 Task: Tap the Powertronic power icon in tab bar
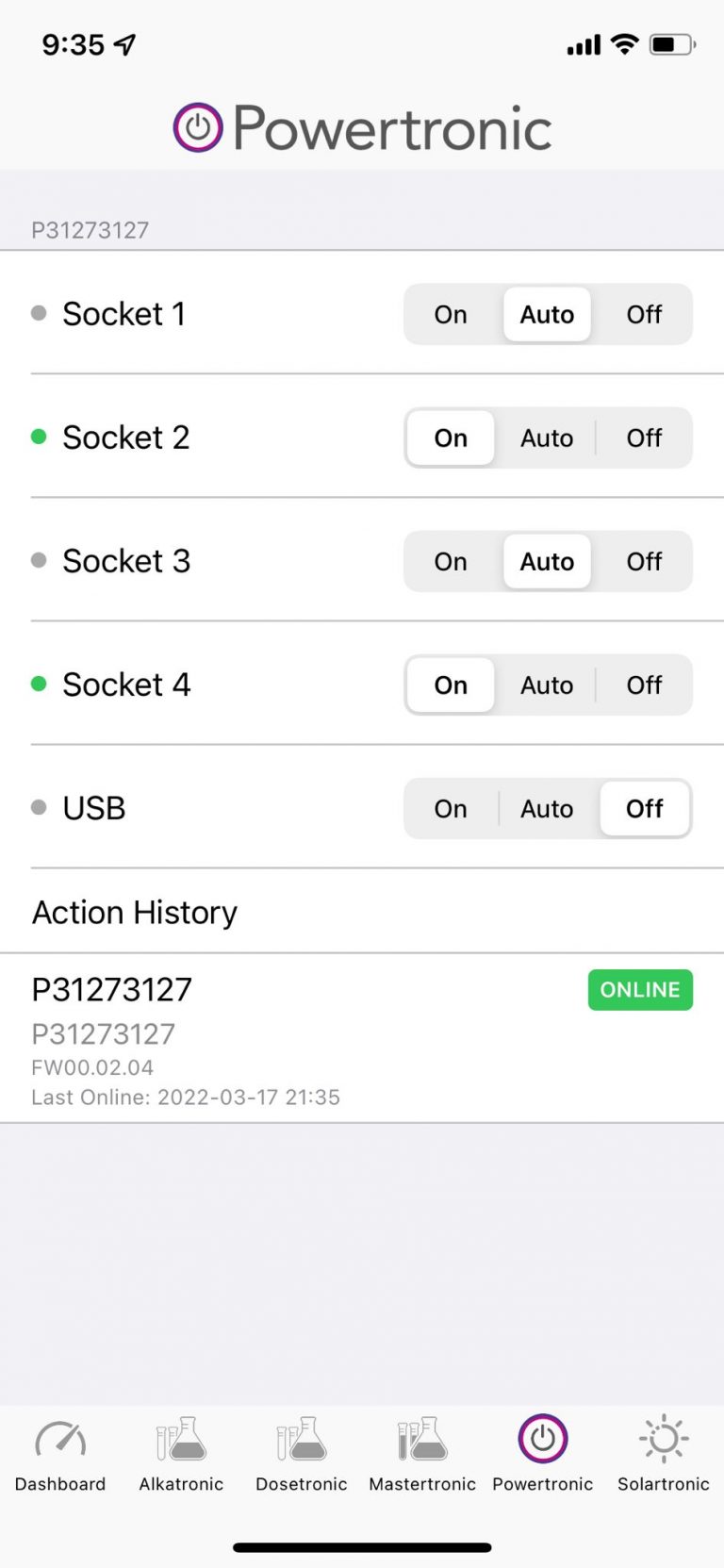tap(543, 1440)
